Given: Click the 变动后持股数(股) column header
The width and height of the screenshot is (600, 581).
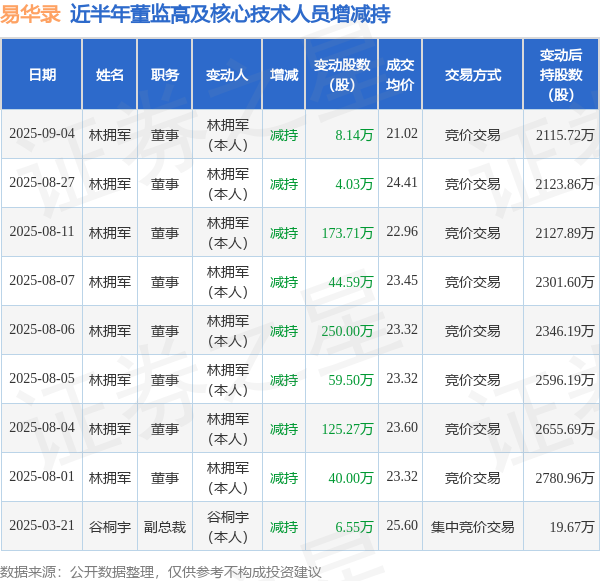Looking at the screenshot, I should (561, 75).
